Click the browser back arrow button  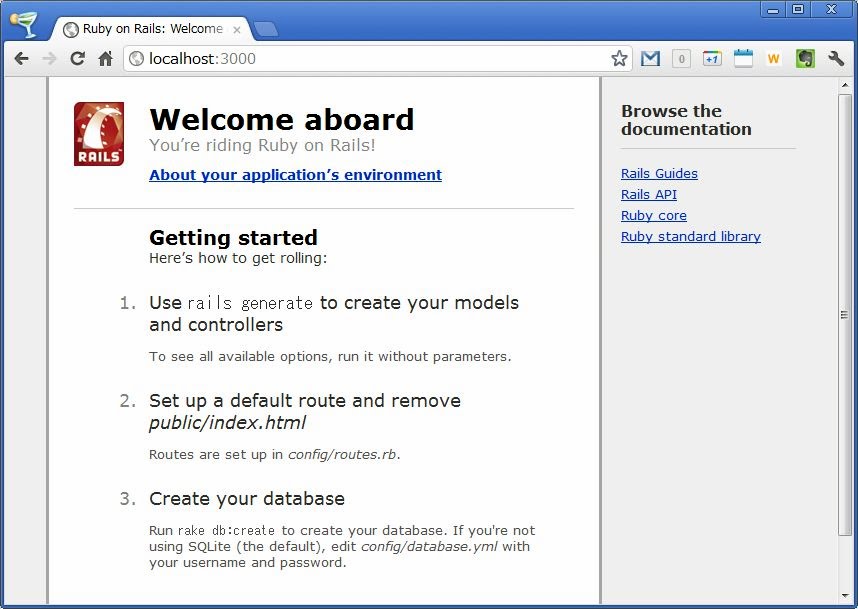click(21, 59)
